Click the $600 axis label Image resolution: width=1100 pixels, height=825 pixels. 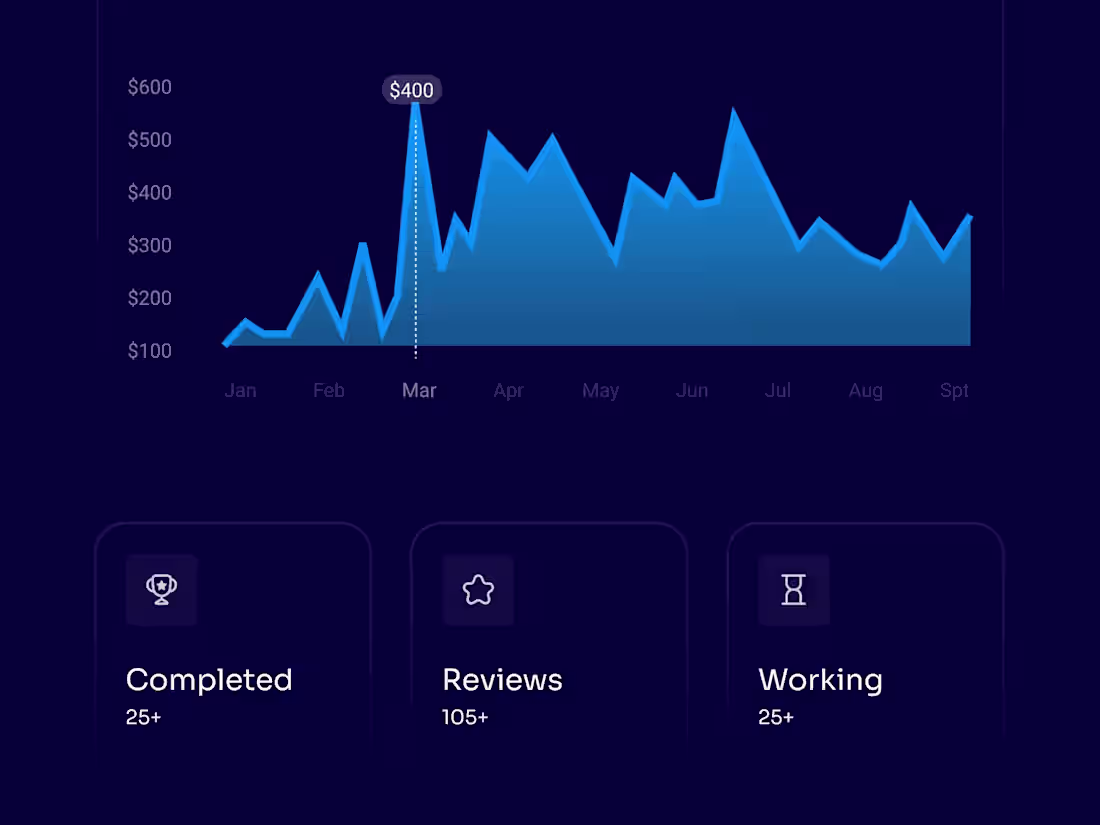click(x=150, y=87)
